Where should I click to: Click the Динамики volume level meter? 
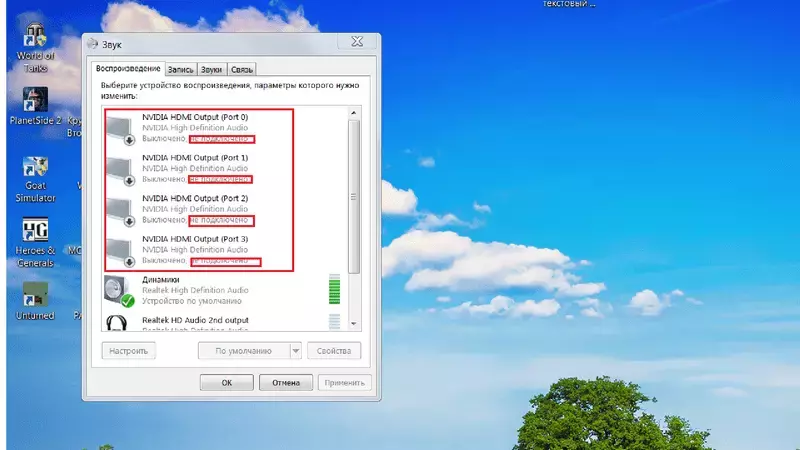click(x=335, y=289)
